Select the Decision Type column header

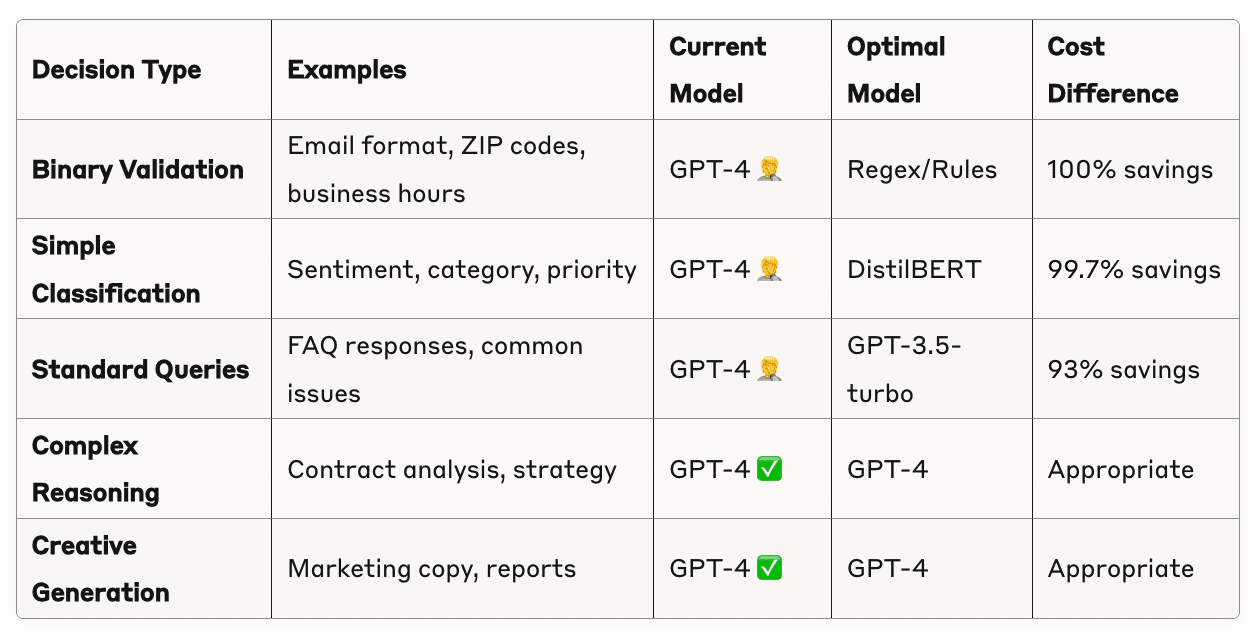coord(117,70)
